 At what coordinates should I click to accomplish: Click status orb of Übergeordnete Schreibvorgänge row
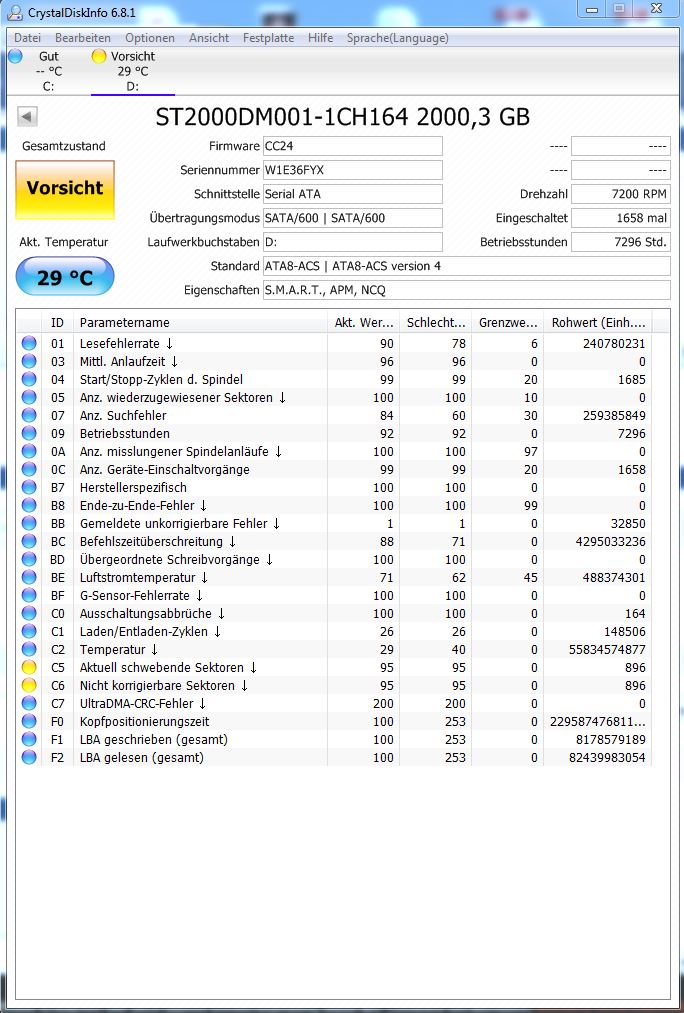pos(29,559)
